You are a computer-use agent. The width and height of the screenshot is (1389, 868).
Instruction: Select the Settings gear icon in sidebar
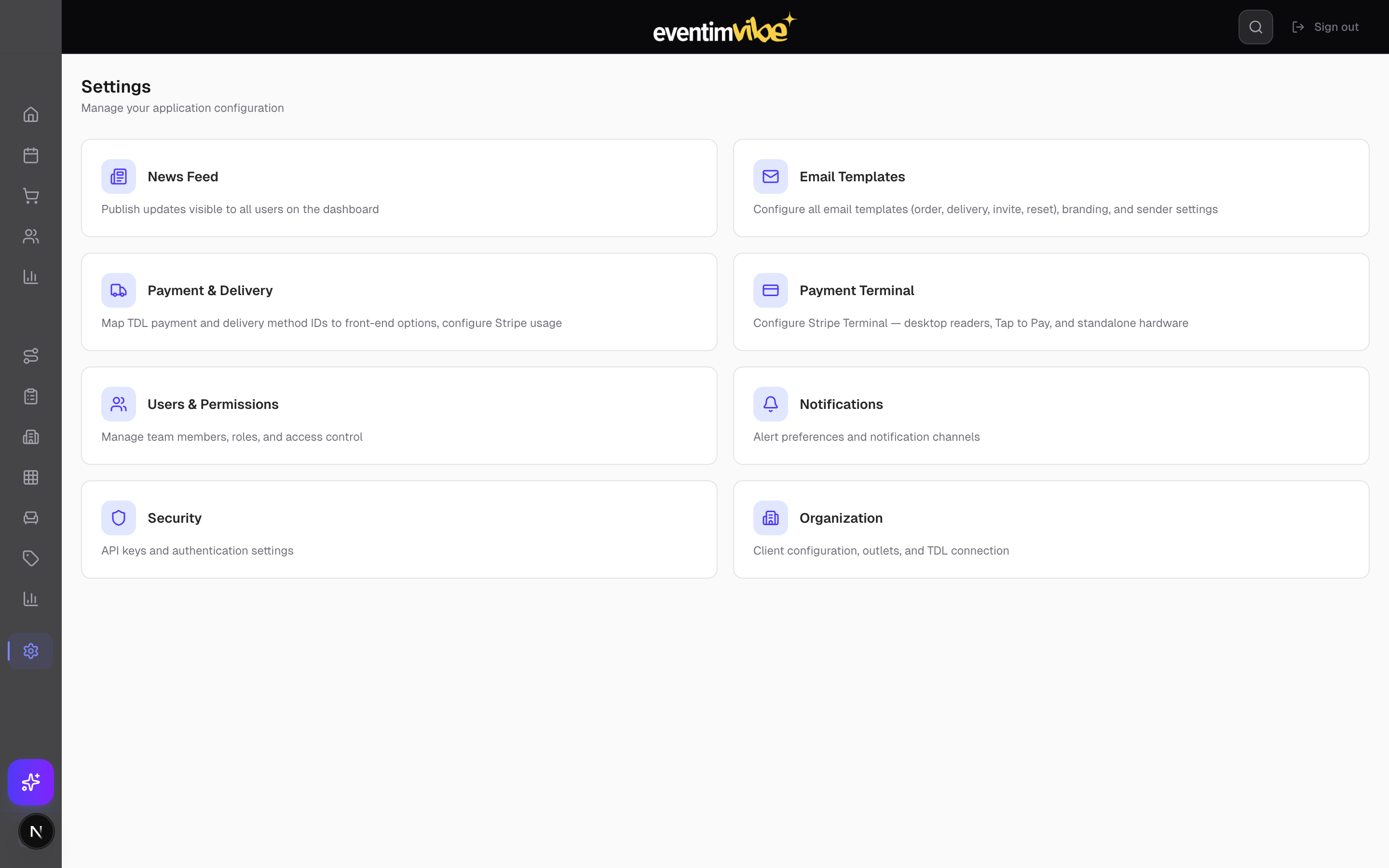[x=30, y=651]
